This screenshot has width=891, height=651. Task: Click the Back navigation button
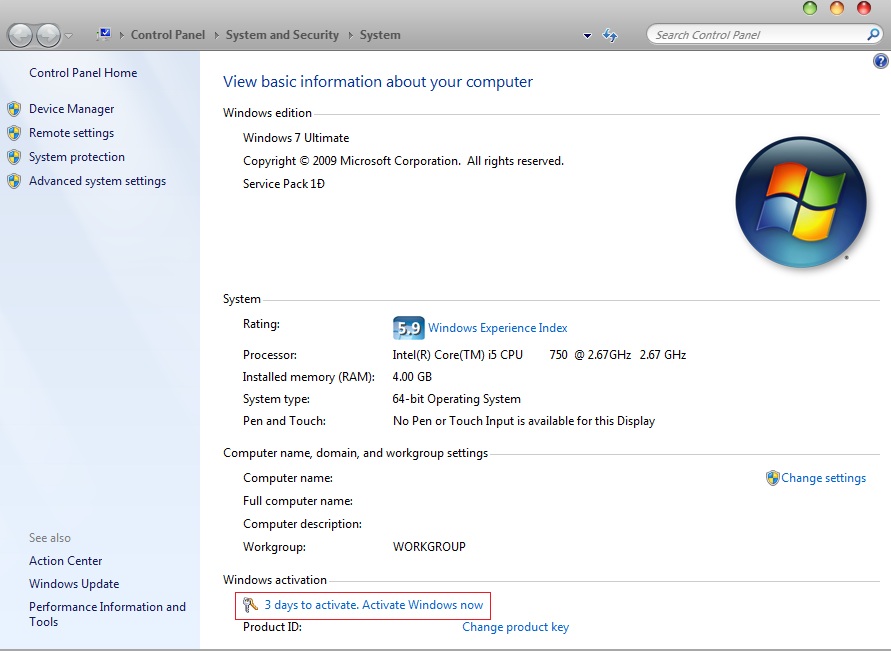pos(19,34)
